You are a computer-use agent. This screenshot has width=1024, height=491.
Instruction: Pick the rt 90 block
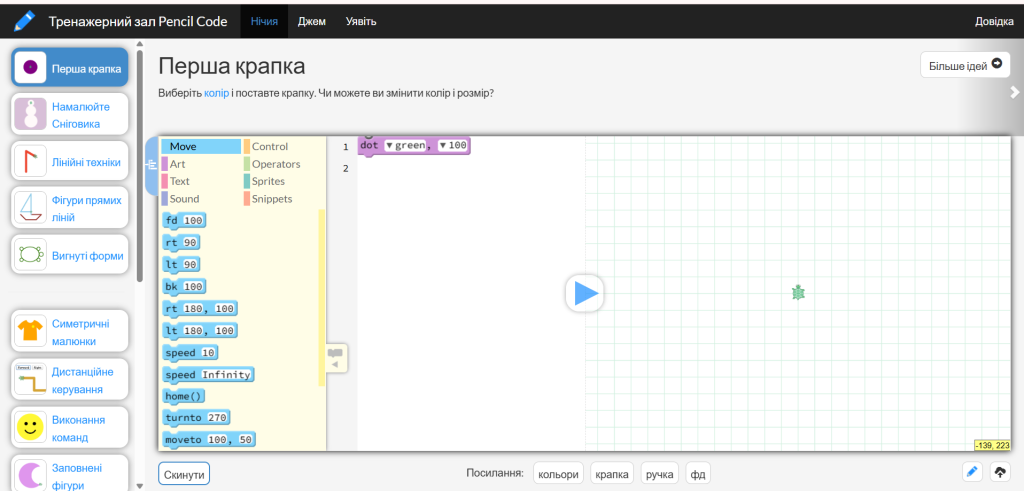click(x=182, y=243)
